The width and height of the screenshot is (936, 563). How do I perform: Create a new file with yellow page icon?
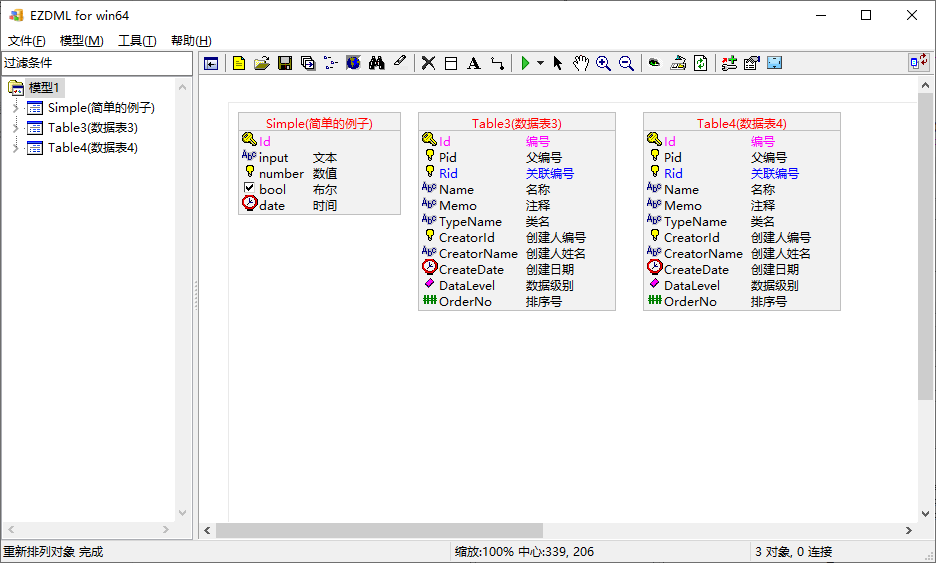[239, 63]
